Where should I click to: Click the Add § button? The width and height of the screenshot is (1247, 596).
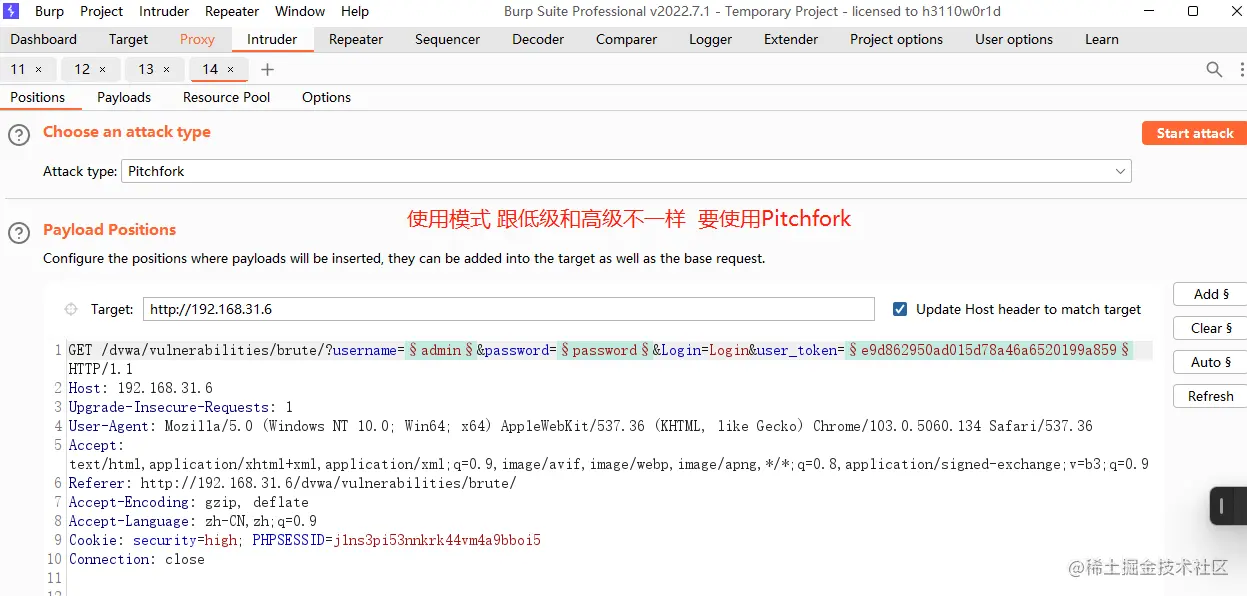[1211, 294]
